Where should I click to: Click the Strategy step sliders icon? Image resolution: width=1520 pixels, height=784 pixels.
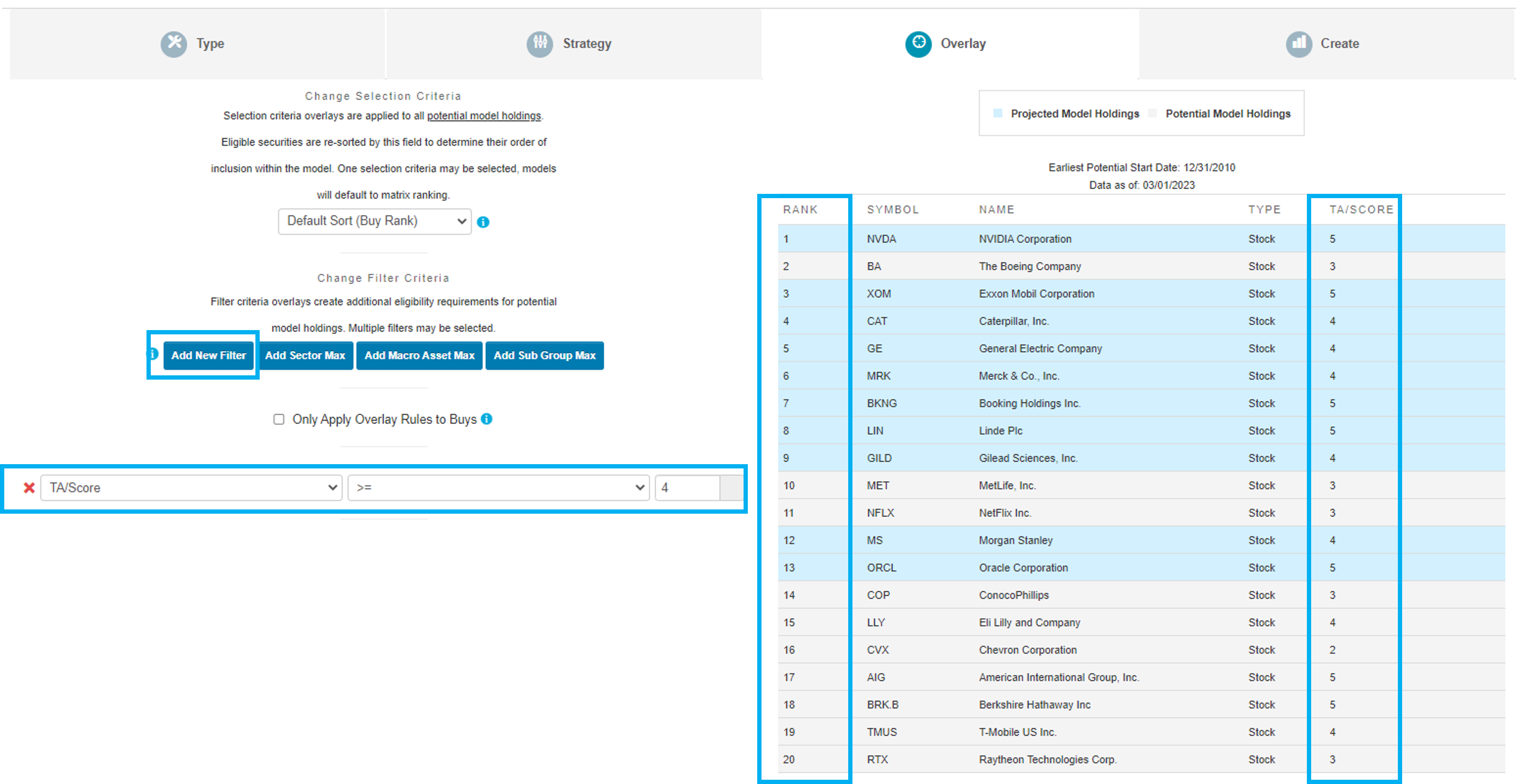[x=539, y=44]
